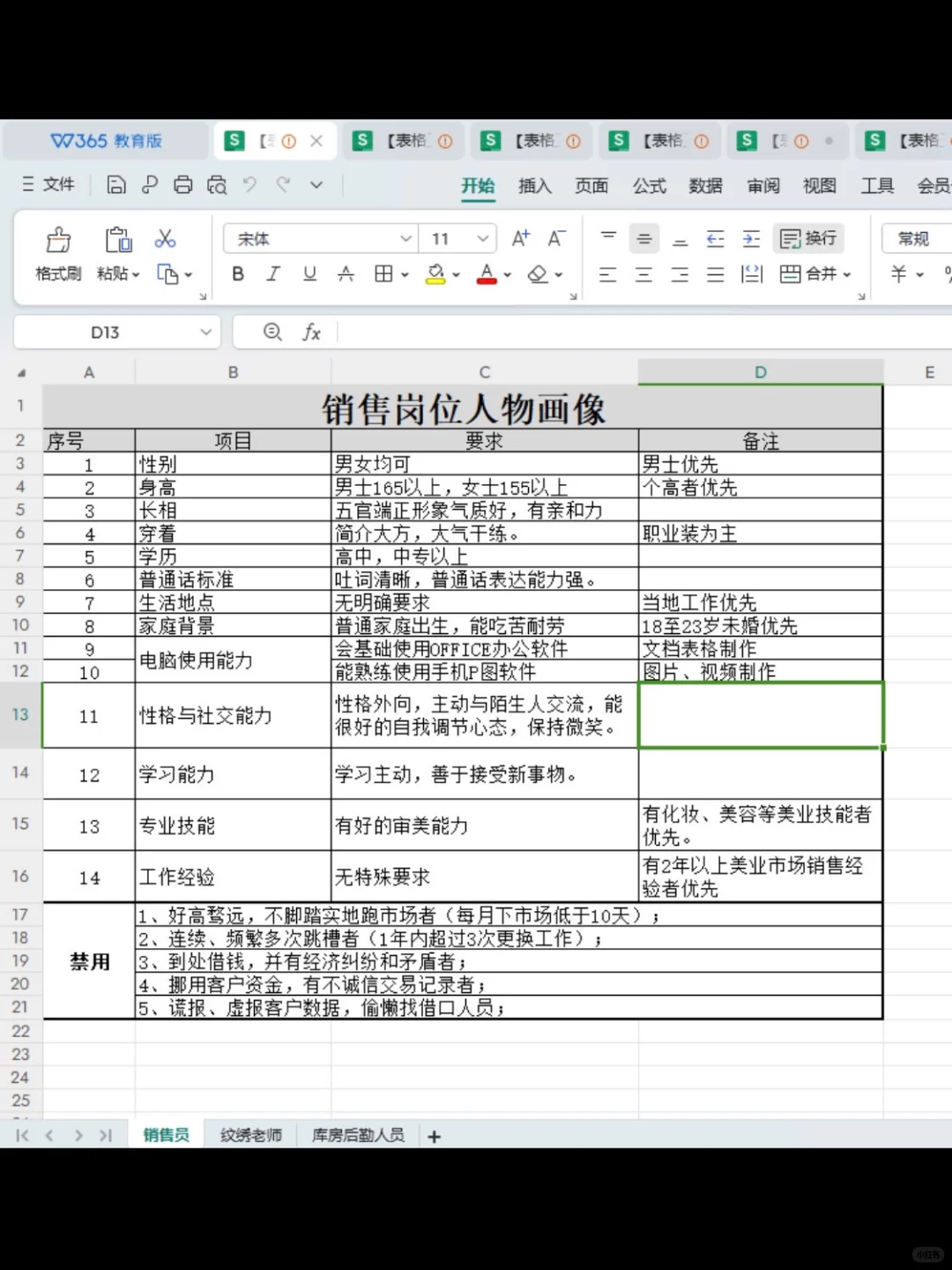This screenshot has height=1270, width=952.
Task: Click the Save icon in the quick access bar
Action: coord(116,184)
